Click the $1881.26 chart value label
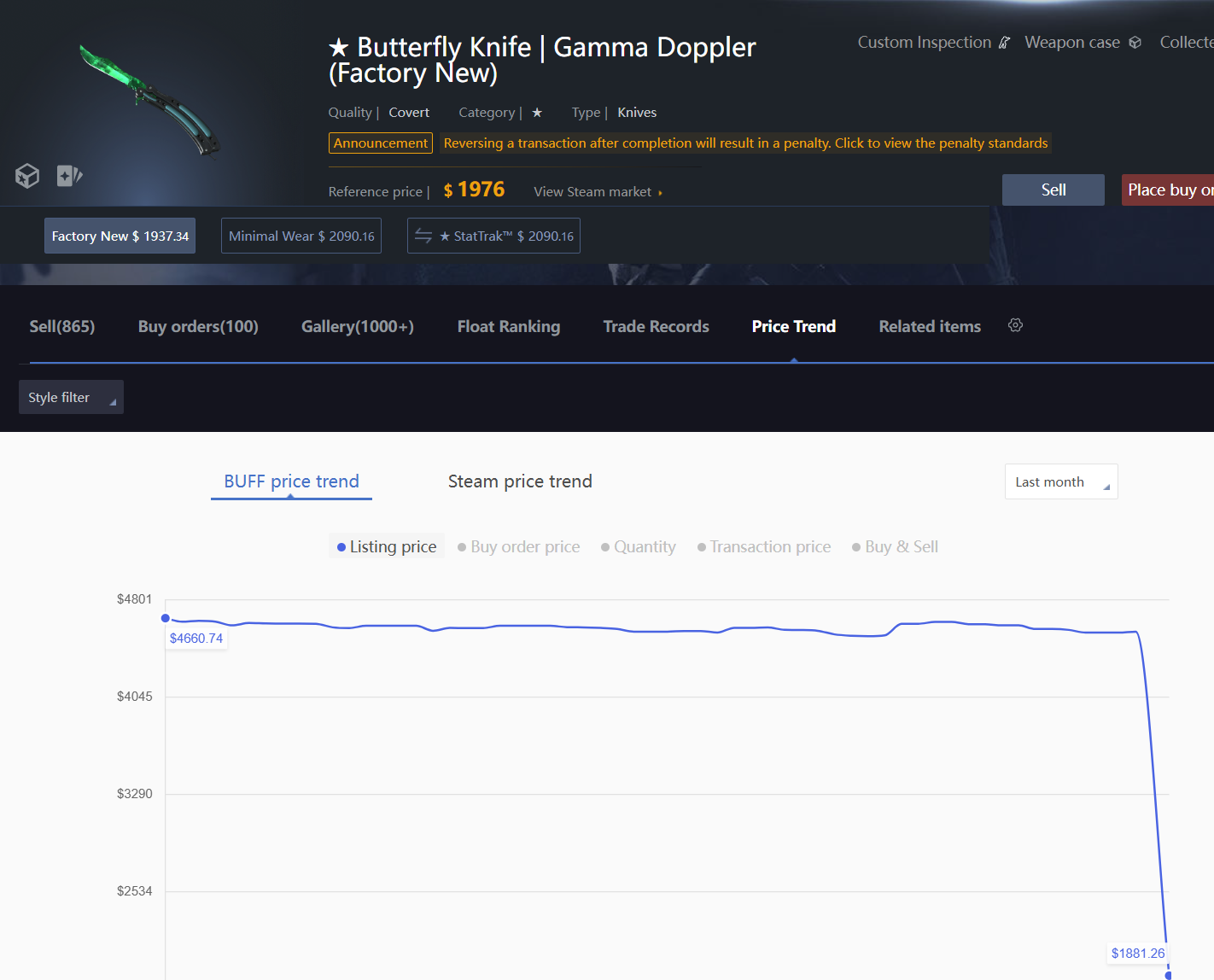Image resolution: width=1214 pixels, height=980 pixels. [x=1138, y=954]
